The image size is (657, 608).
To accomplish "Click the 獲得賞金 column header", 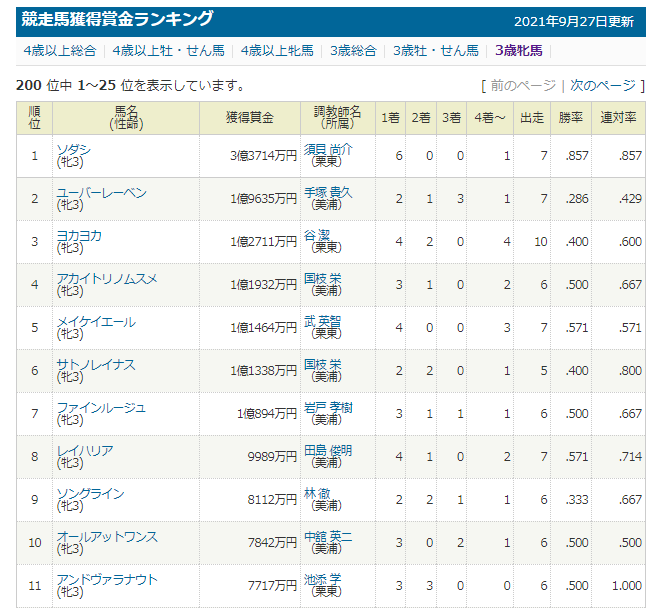I will (x=250, y=118).
